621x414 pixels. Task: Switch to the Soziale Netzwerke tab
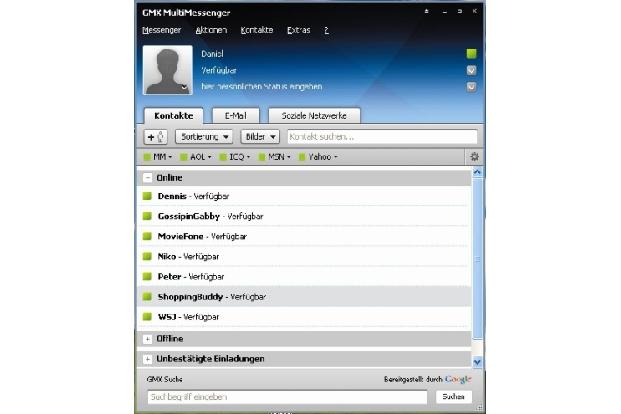(x=314, y=116)
